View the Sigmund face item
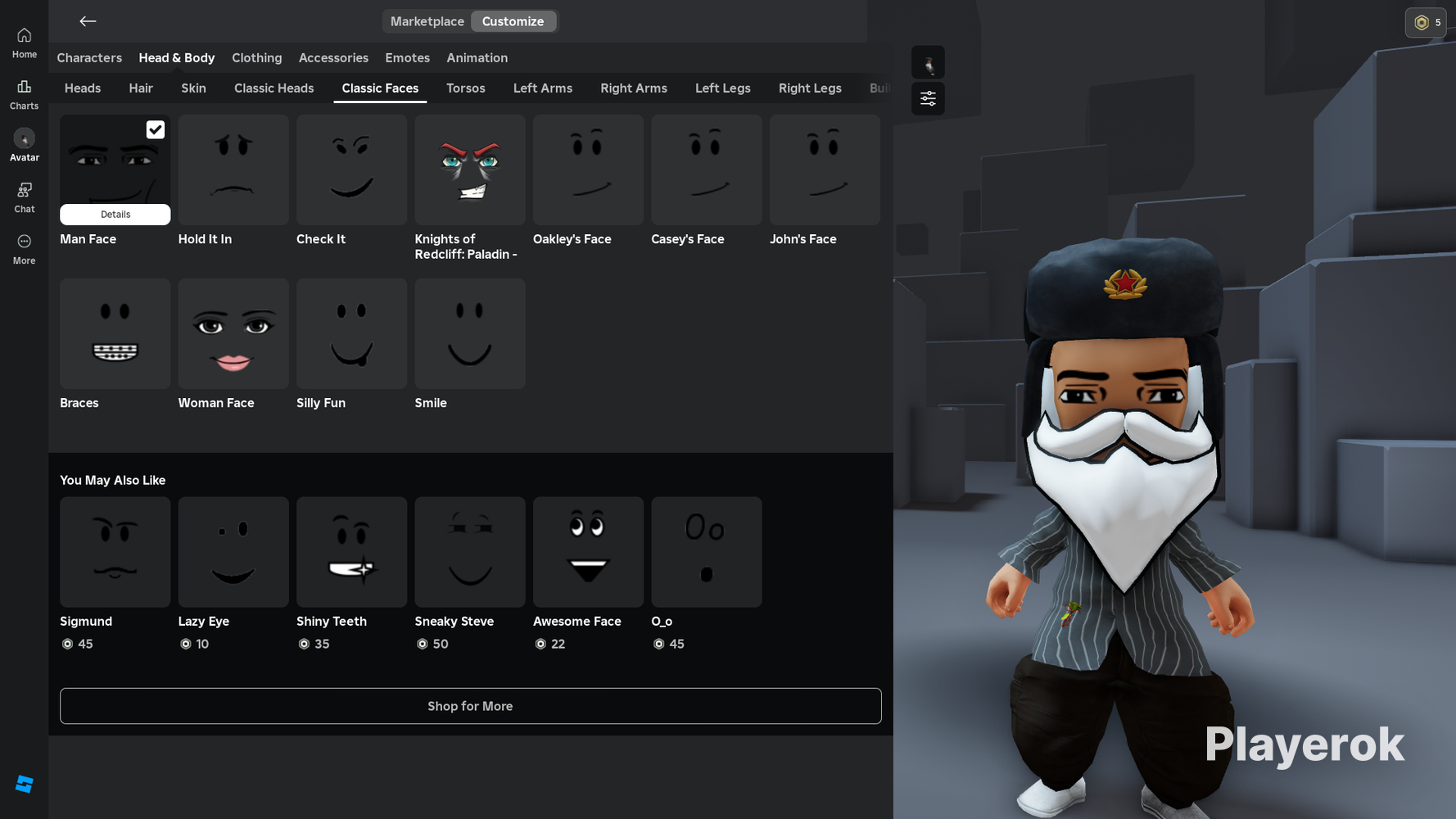 click(115, 552)
